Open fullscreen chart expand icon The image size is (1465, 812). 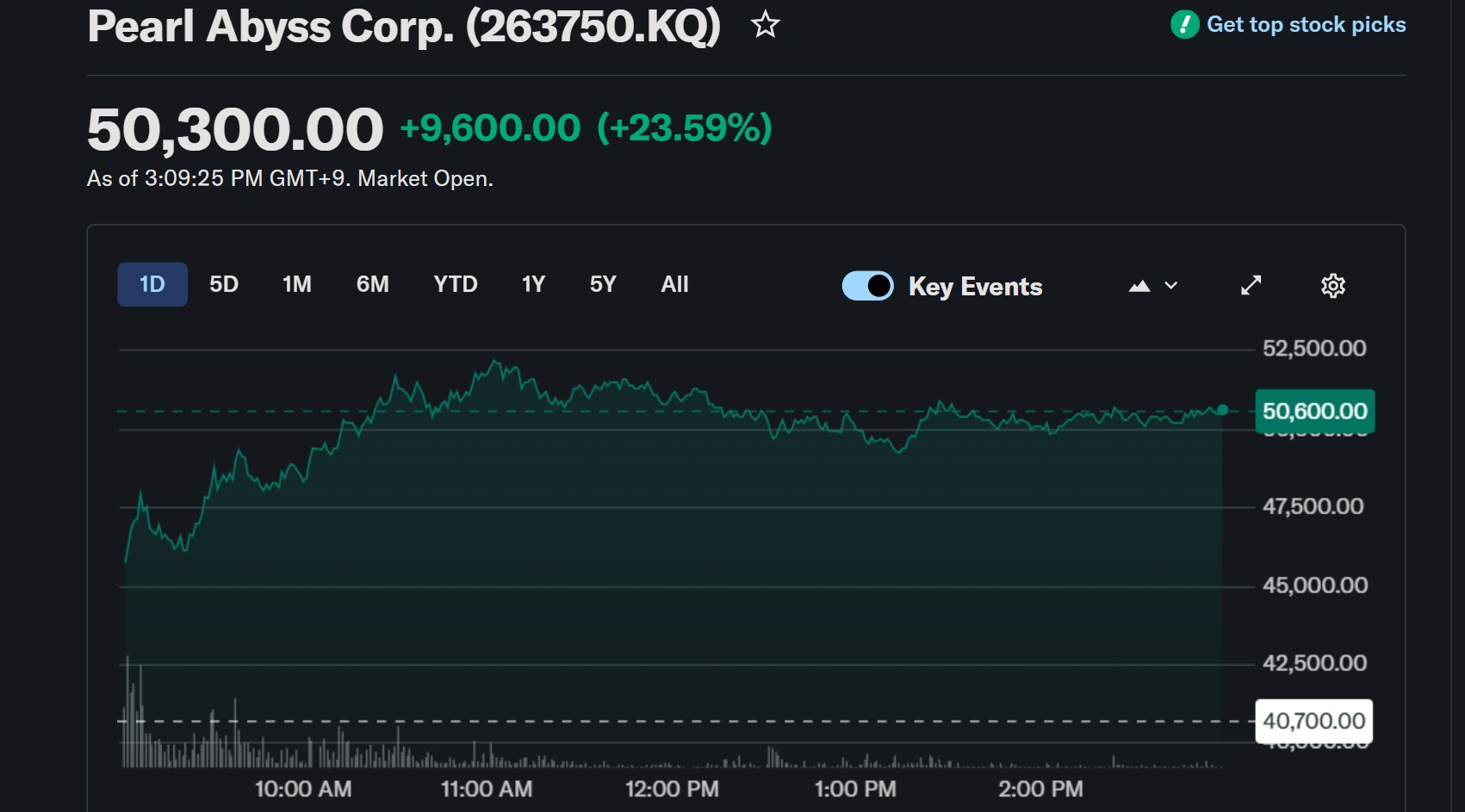click(1251, 285)
